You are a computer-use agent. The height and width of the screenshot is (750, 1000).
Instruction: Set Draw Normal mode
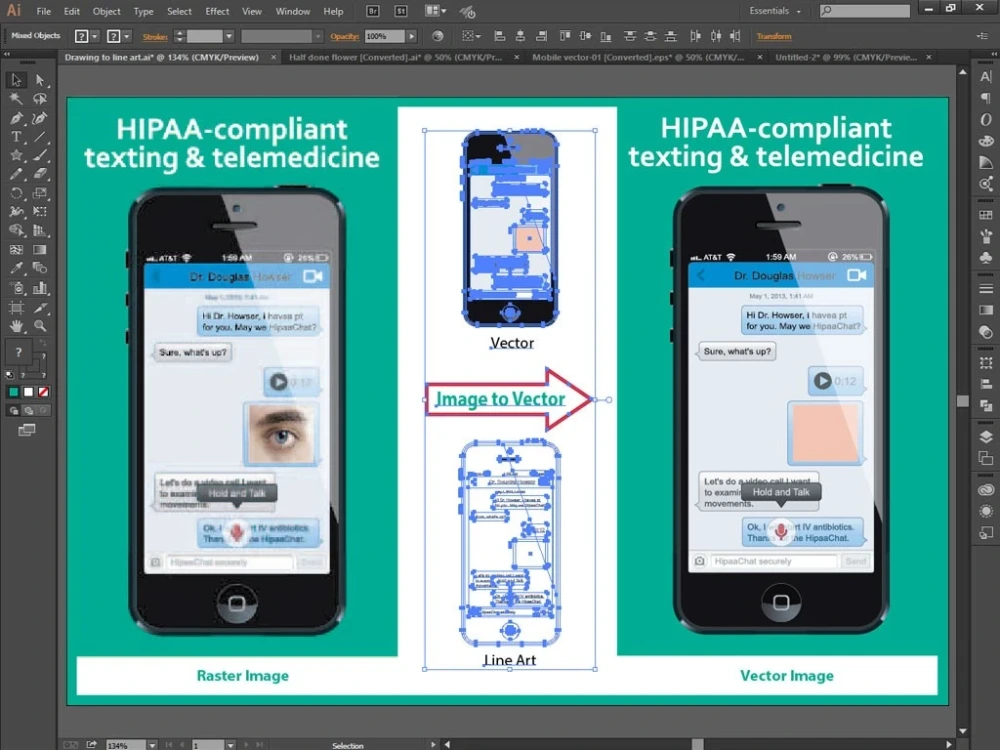[x=13, y=411]
